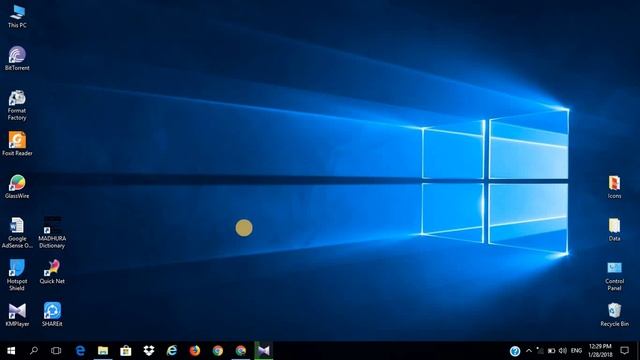Select the Data folder on desktop
Viewport: 640px width, 360px height.
coord(614,229)
